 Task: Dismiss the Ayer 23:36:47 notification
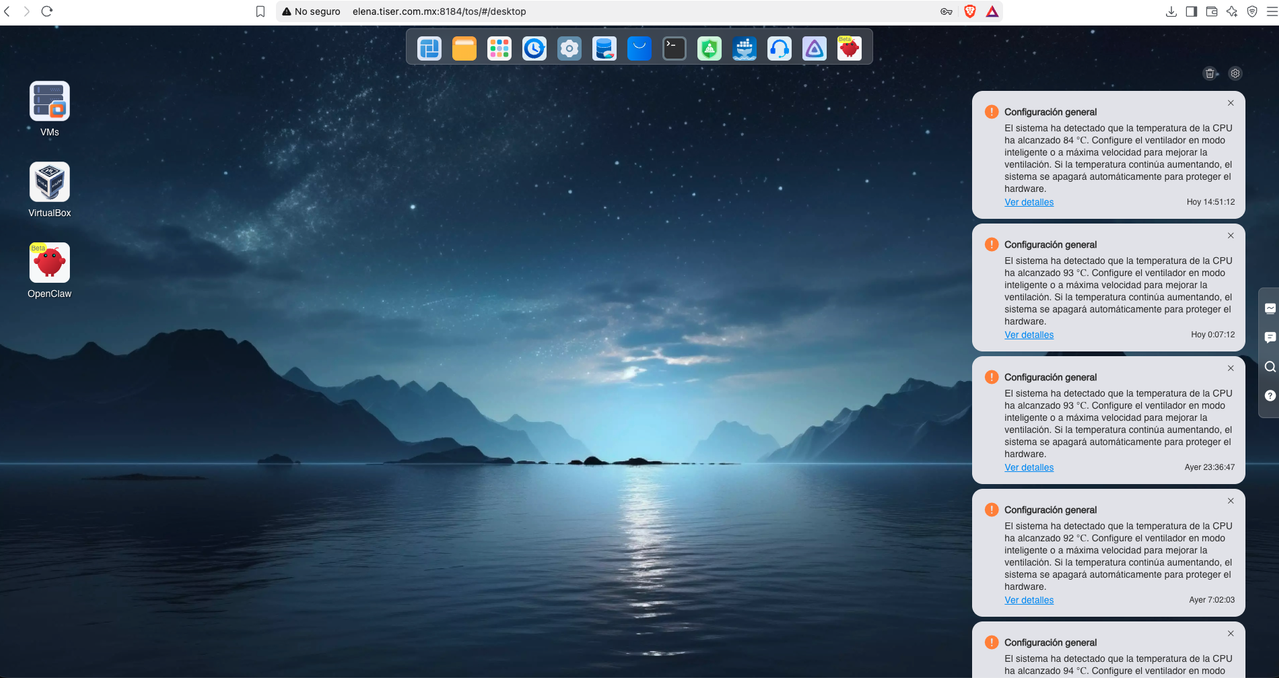tap(1231, 368)
